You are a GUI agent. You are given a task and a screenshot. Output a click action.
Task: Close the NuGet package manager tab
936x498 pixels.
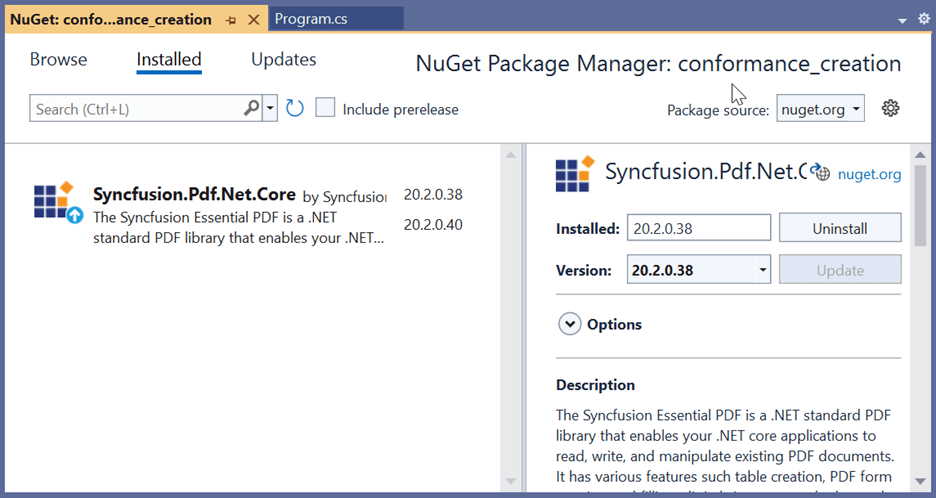(x=252, y=20)
